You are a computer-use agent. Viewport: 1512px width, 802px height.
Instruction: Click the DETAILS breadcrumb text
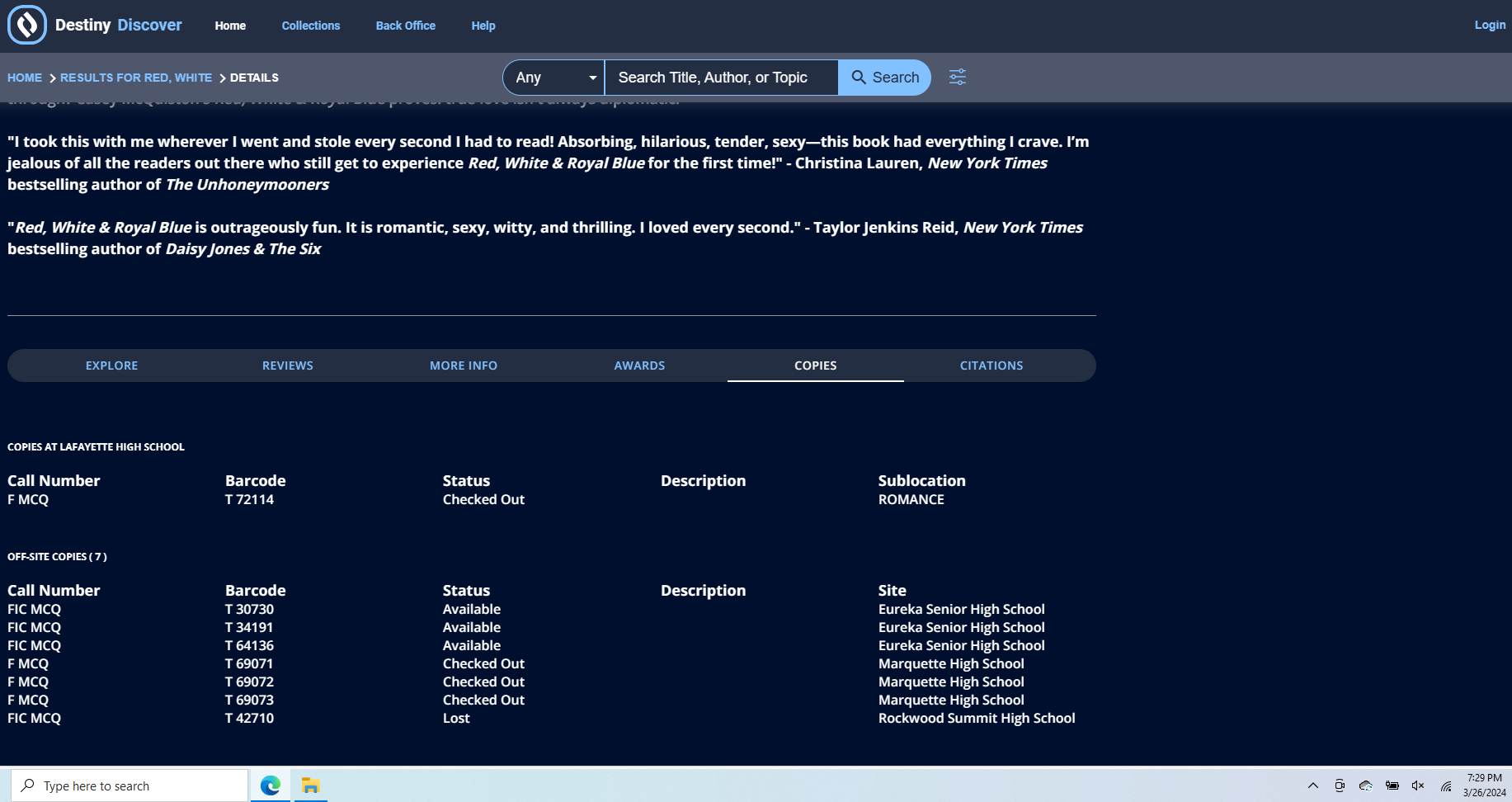(x=254, y=78)
